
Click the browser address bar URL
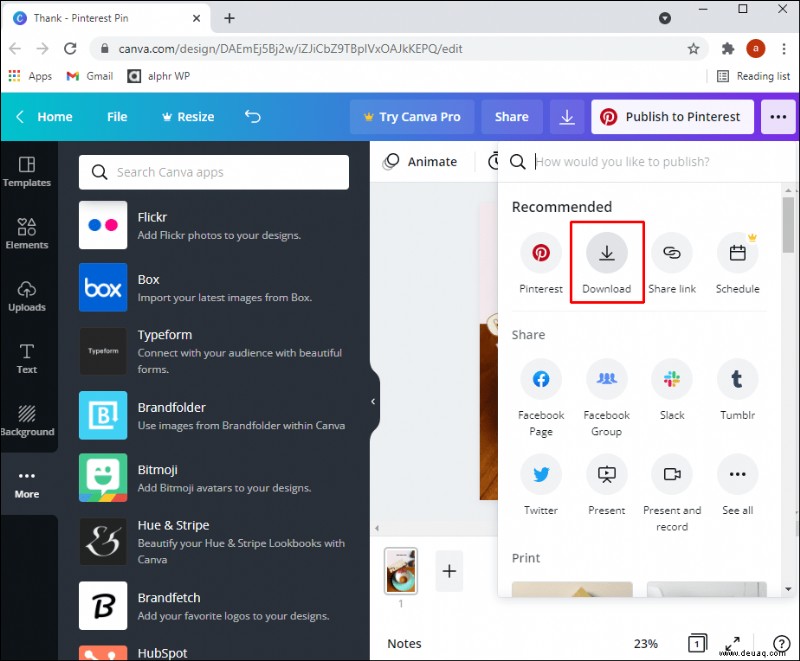[x=290, y=48]
